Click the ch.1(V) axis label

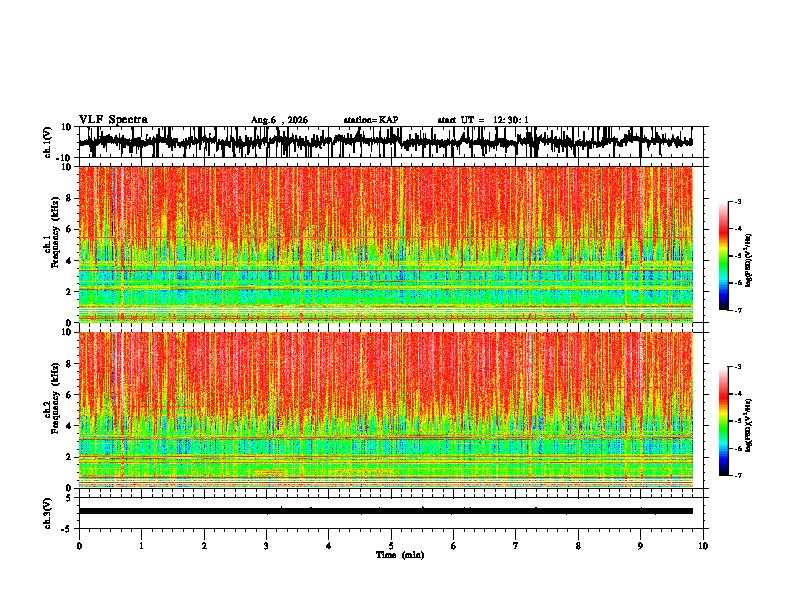pos(47,142)
